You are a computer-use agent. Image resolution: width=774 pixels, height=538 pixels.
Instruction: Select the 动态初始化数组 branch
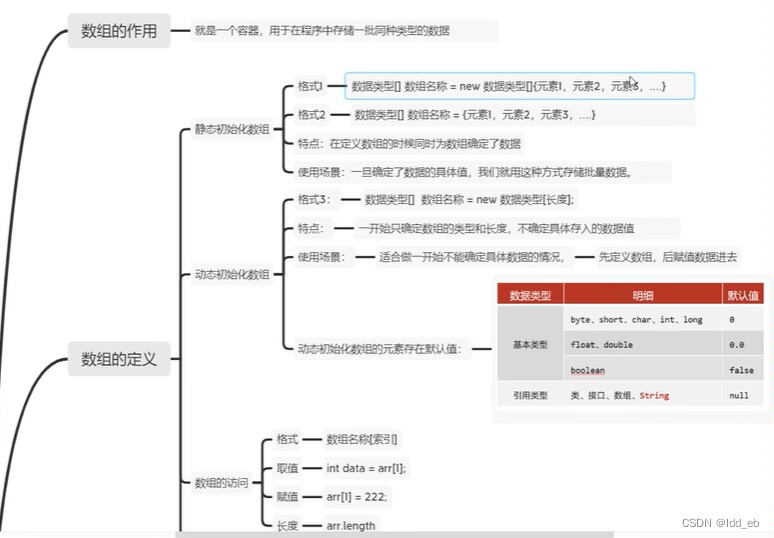(x=232, y=274)
